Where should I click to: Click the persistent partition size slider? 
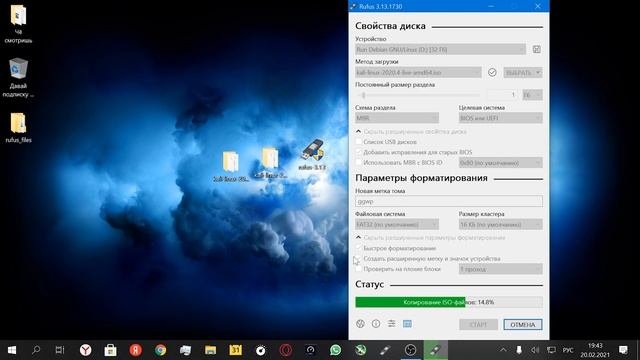click(418, 95)
